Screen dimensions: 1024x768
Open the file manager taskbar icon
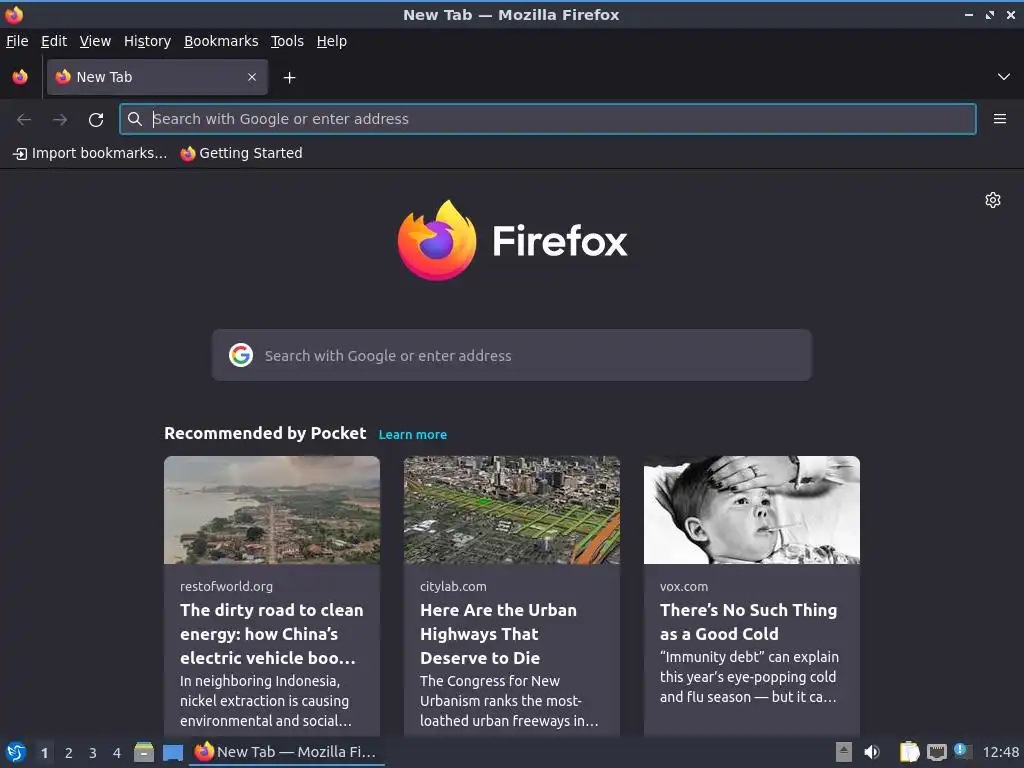coord(144,752)
